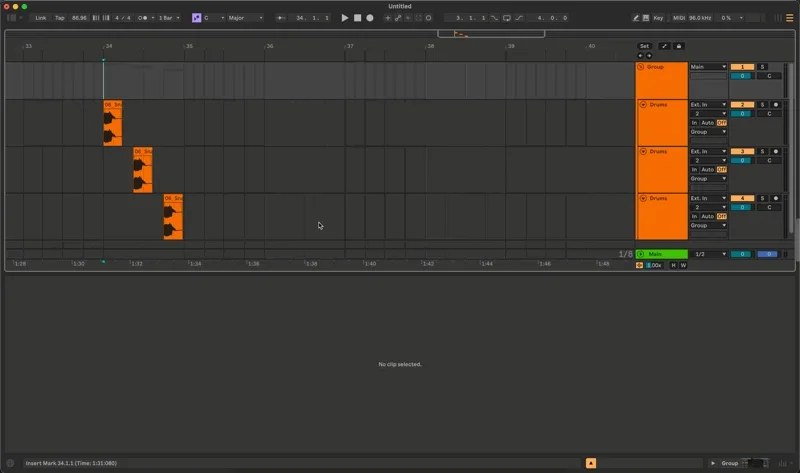Click the Capture MIDI icon
Screen dimensions: 800x473
tap(418, 18)
